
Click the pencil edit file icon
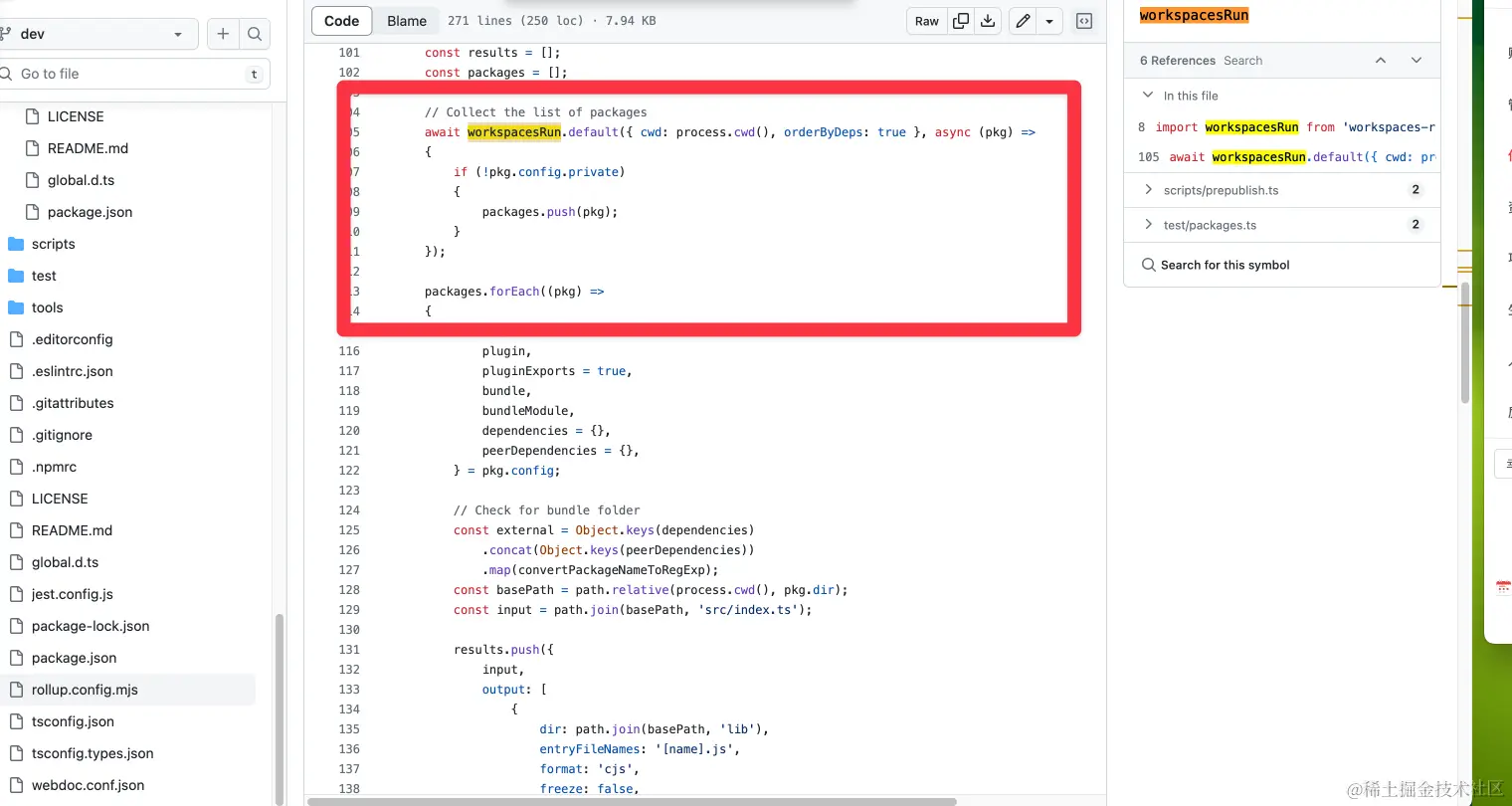click(1023, 21)
